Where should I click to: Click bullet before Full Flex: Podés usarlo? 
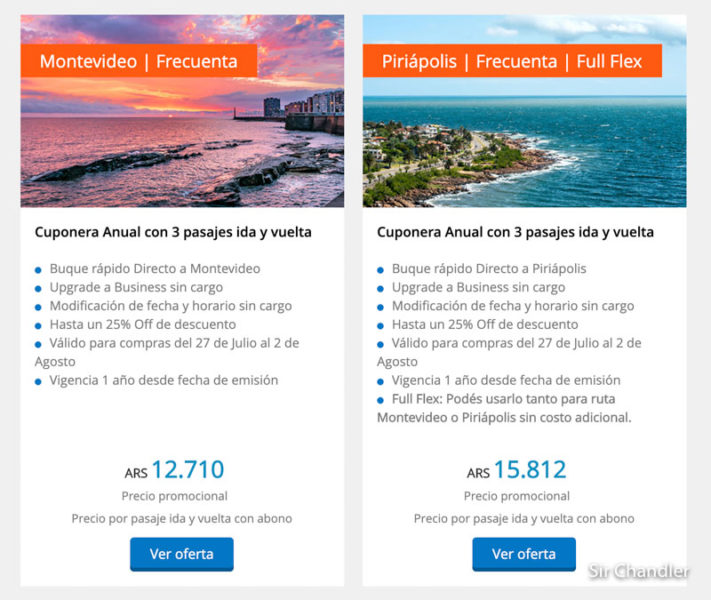click(380, 400)
